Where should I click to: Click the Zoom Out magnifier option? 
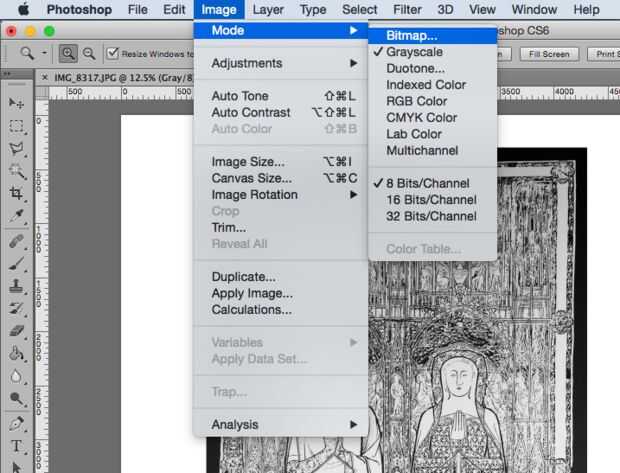coord(89,53)
